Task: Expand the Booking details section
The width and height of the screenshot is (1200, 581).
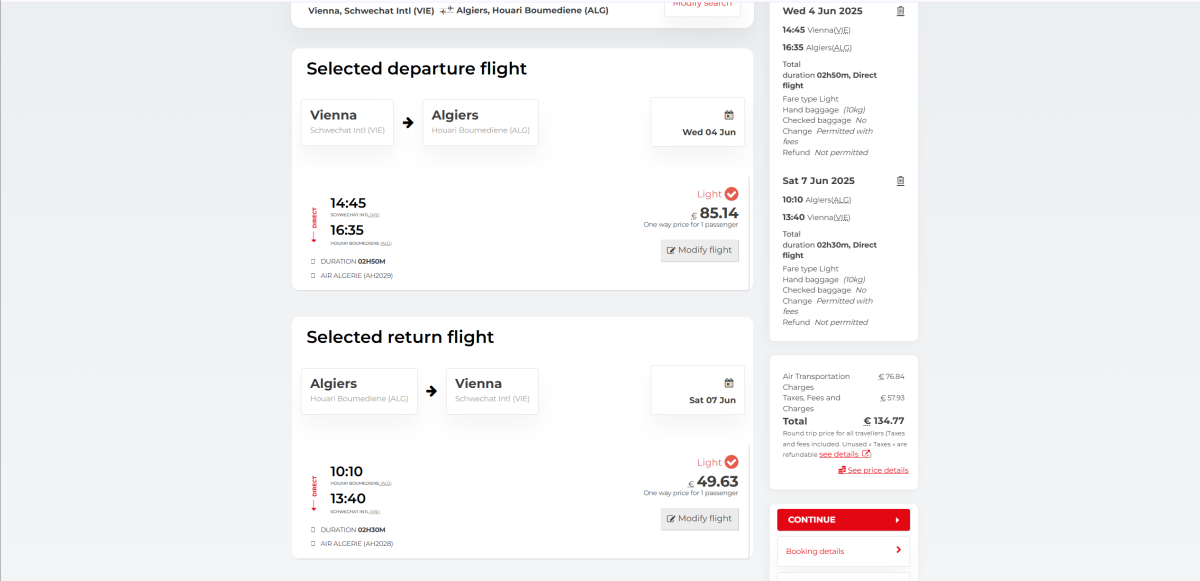Action: pos(843,551)
